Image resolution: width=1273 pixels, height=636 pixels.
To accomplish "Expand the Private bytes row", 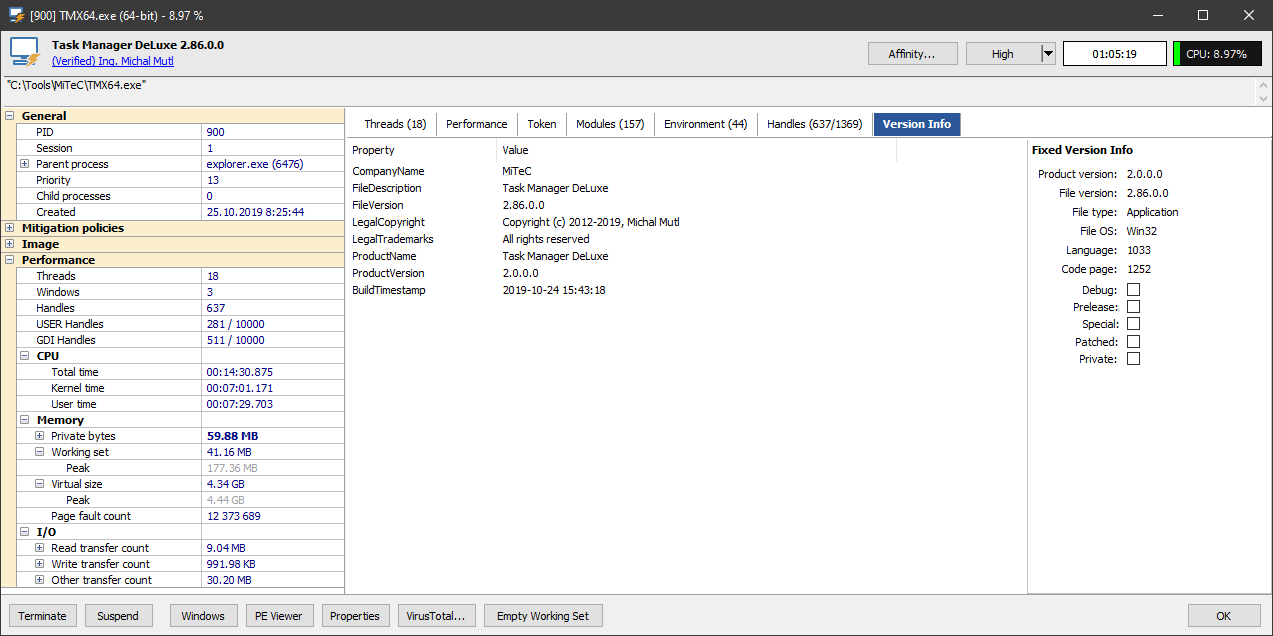I will coord(39,436).
